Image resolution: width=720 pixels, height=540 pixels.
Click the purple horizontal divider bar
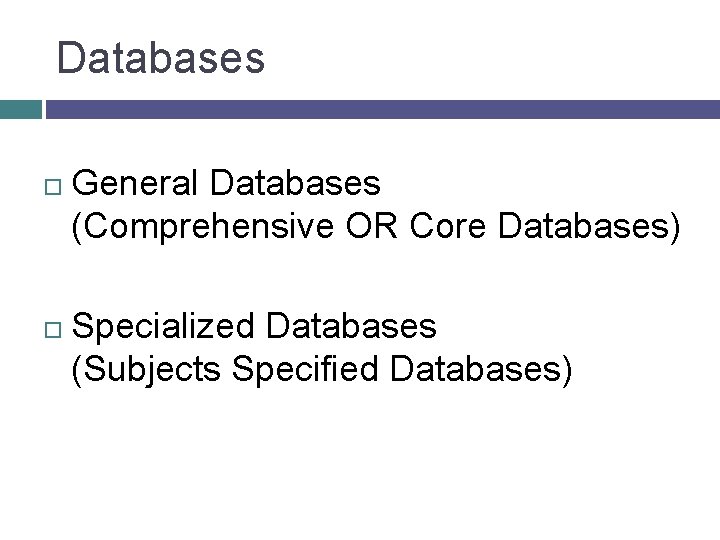pyautogui.click(x=382, y=109)
